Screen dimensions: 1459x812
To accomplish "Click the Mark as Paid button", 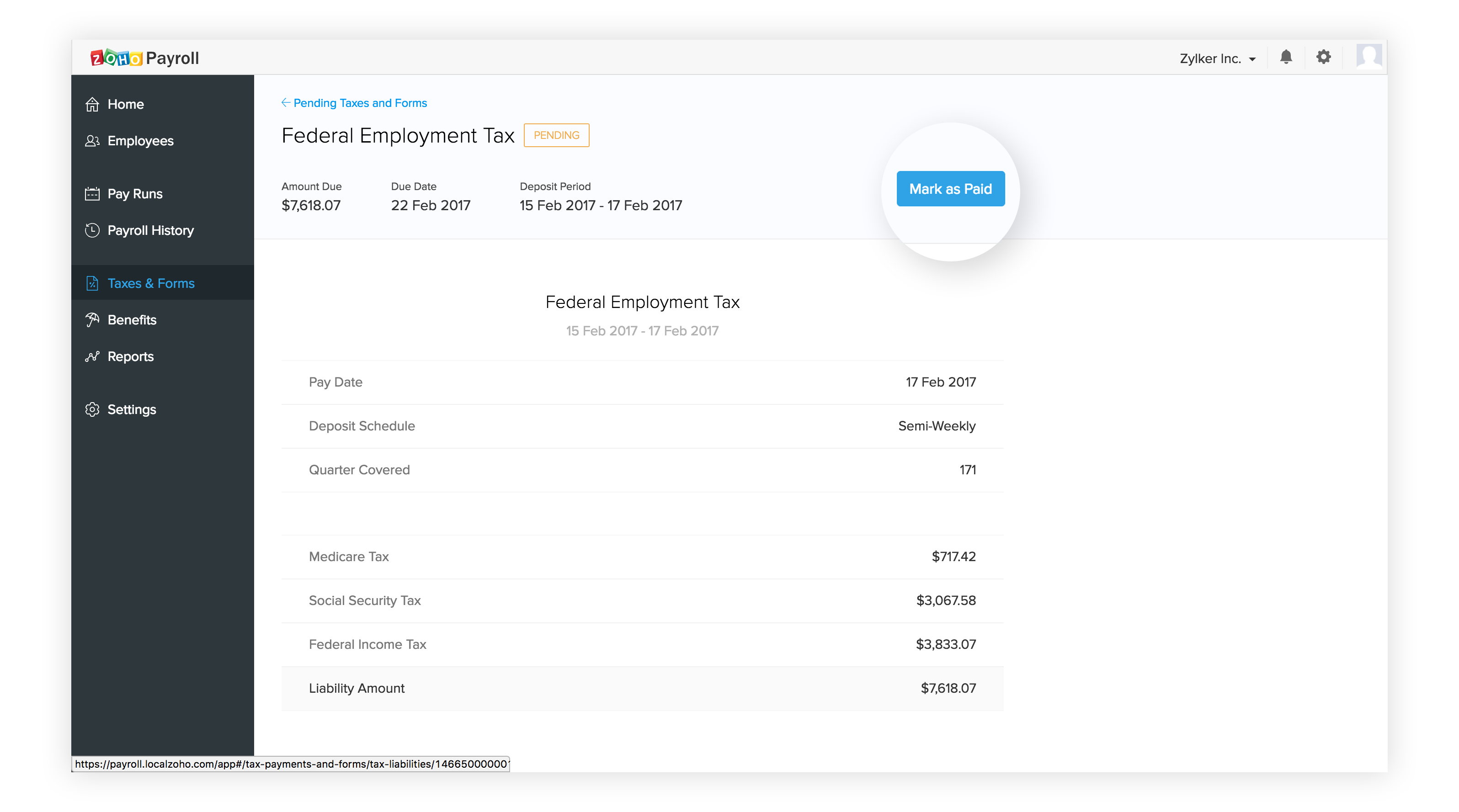I will point(950,189).
